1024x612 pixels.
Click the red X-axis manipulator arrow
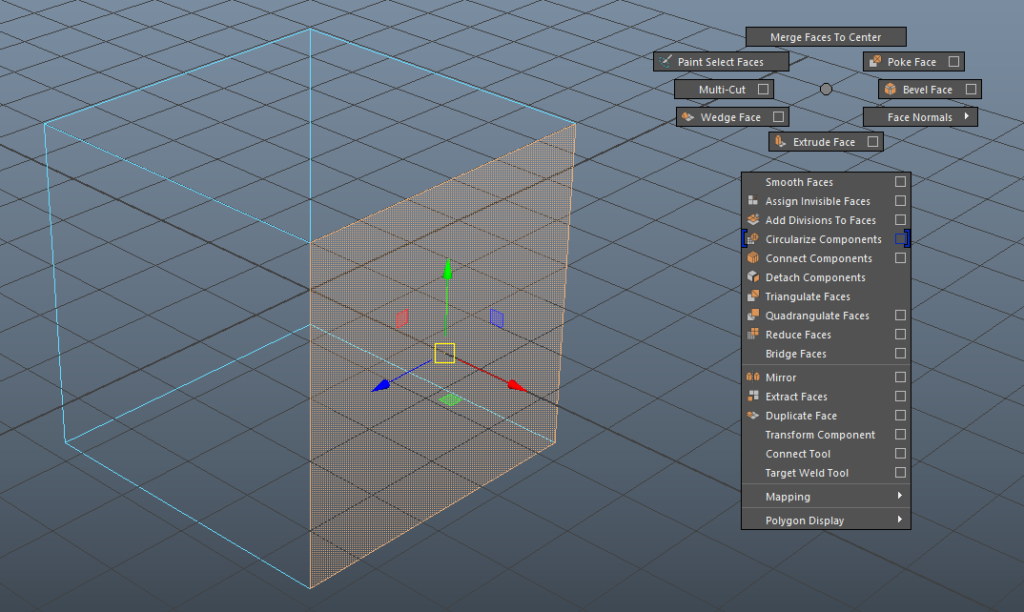(517, 386)
